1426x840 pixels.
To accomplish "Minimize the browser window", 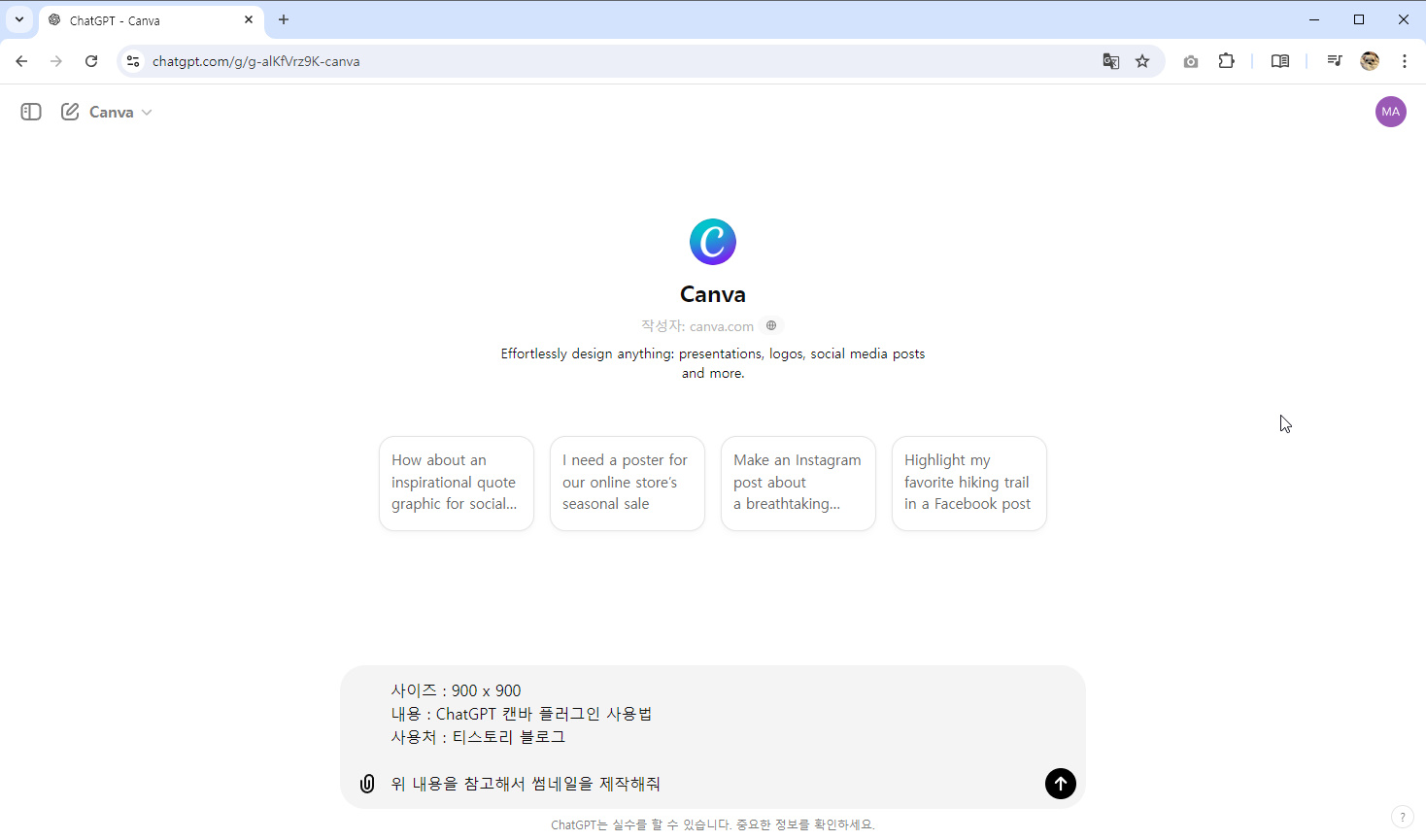I will coord(1314,19).
